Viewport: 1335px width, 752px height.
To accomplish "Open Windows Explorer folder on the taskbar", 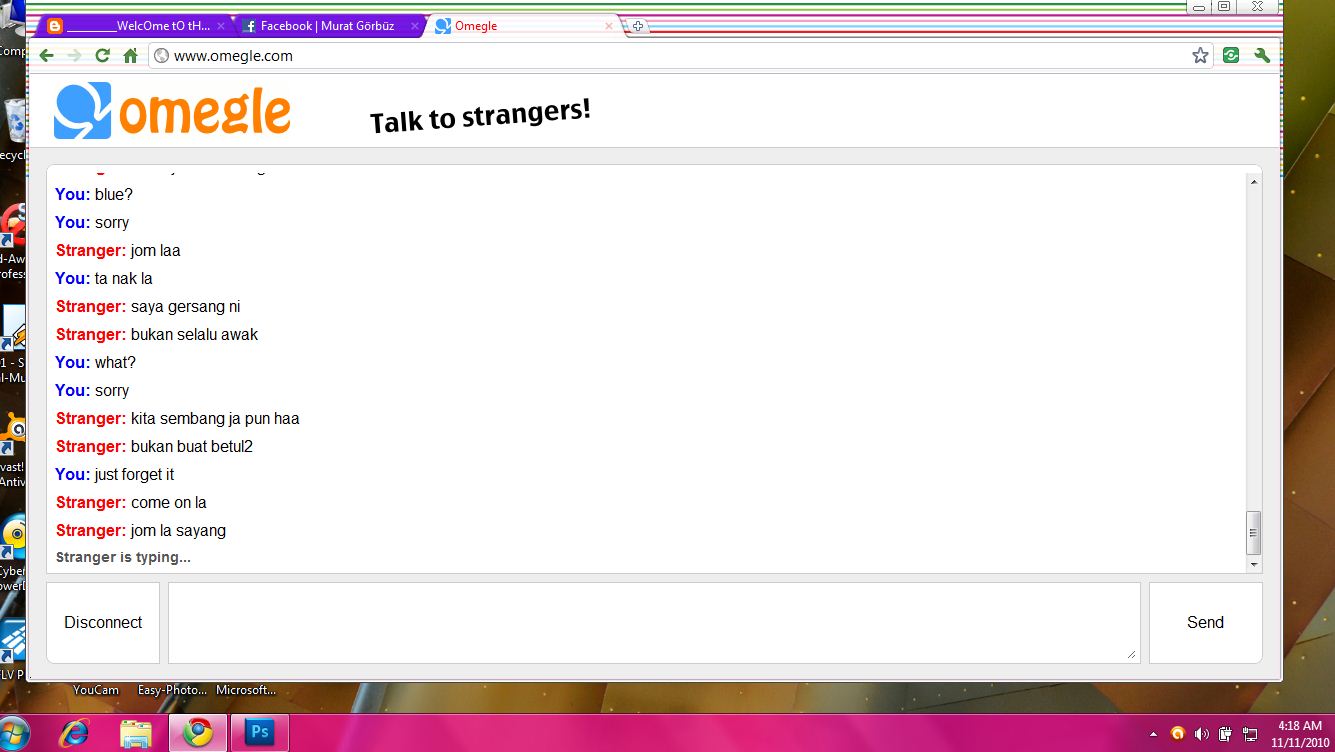I will 136,733.
